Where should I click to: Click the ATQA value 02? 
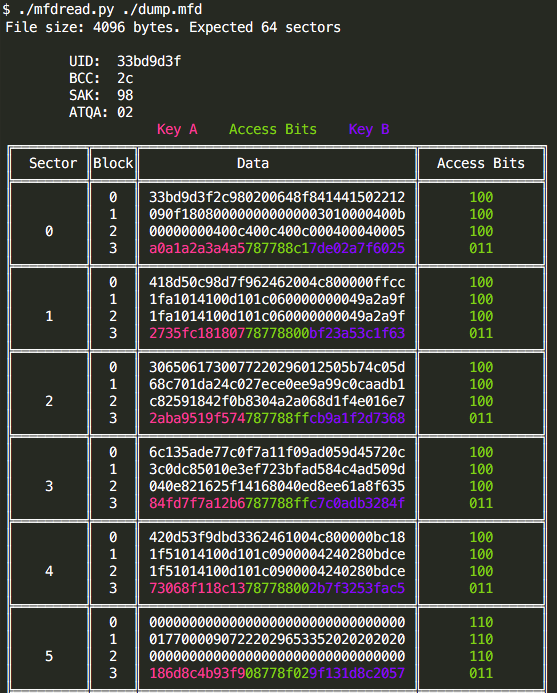(x=125, y=112)
